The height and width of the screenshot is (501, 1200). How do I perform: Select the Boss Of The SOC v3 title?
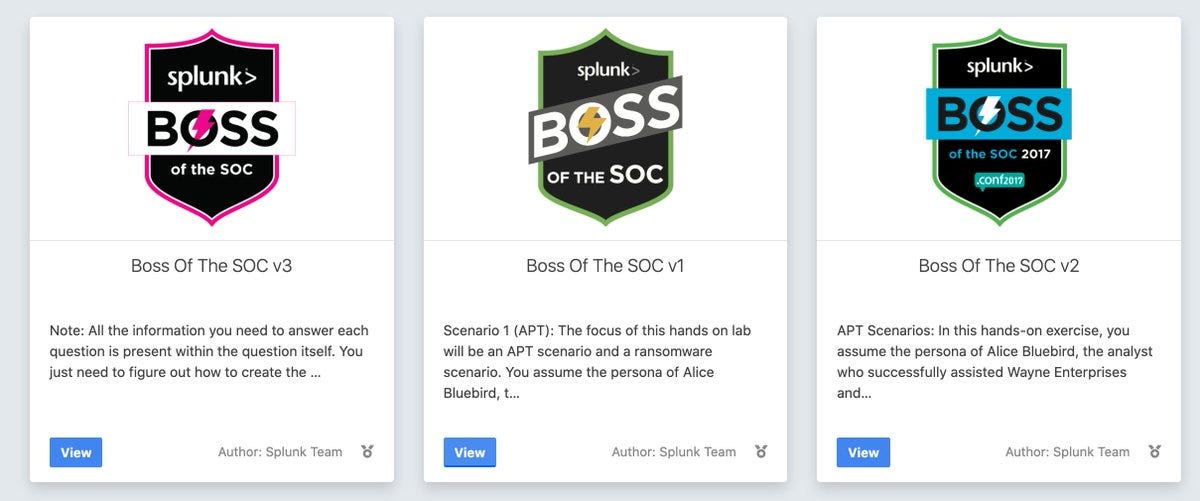point(212,266)
